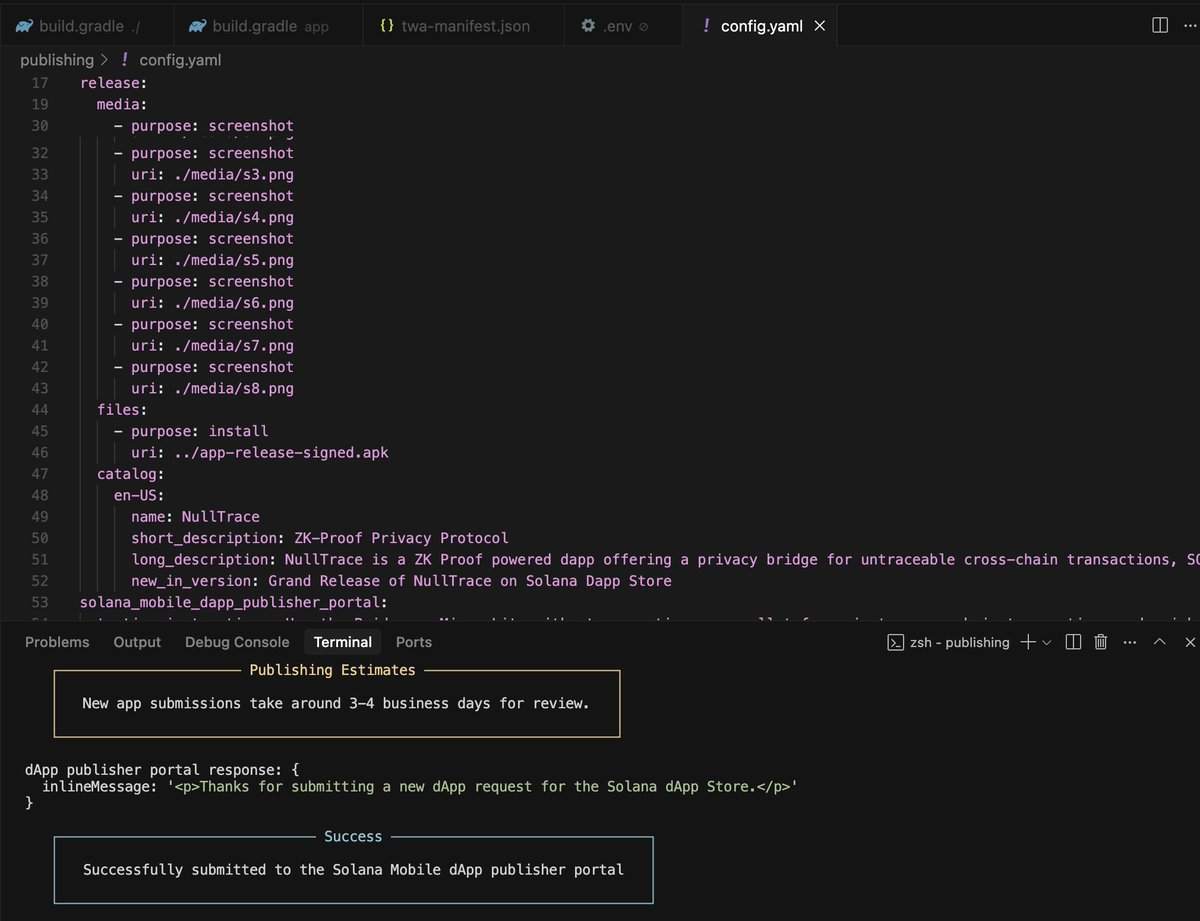This screenshot has height=921, width=1200.
Task: Click 'uri: ./media/s3.png' on line 33
Action: [x=212, y=174]
